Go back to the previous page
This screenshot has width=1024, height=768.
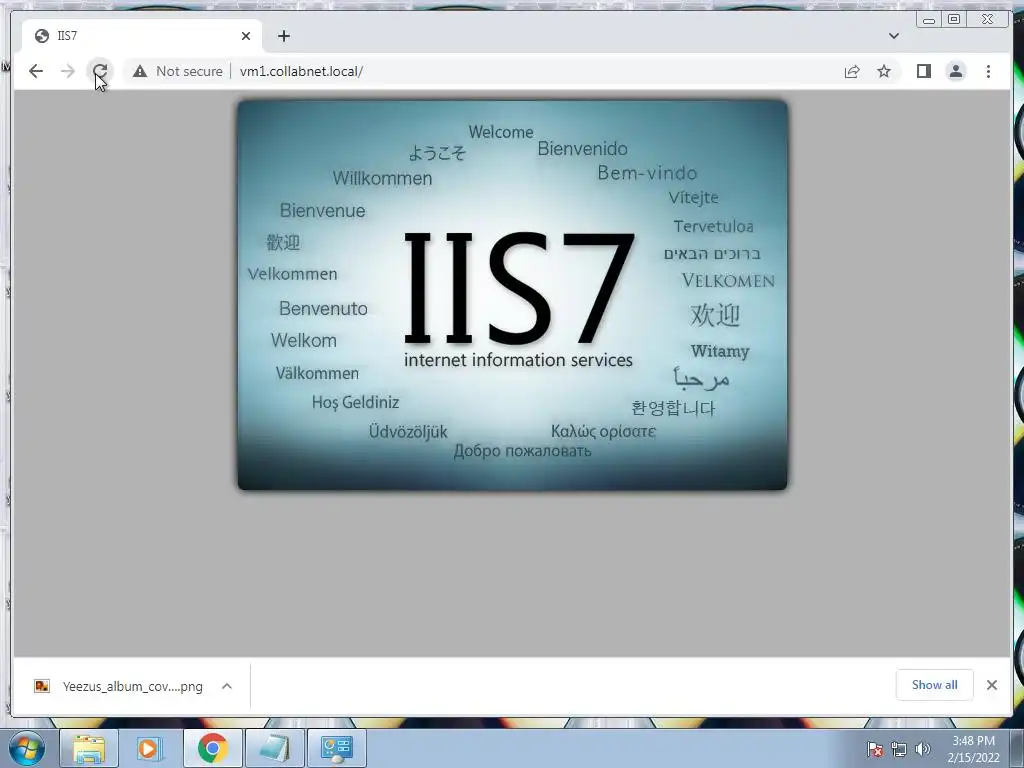click(36, 71)
